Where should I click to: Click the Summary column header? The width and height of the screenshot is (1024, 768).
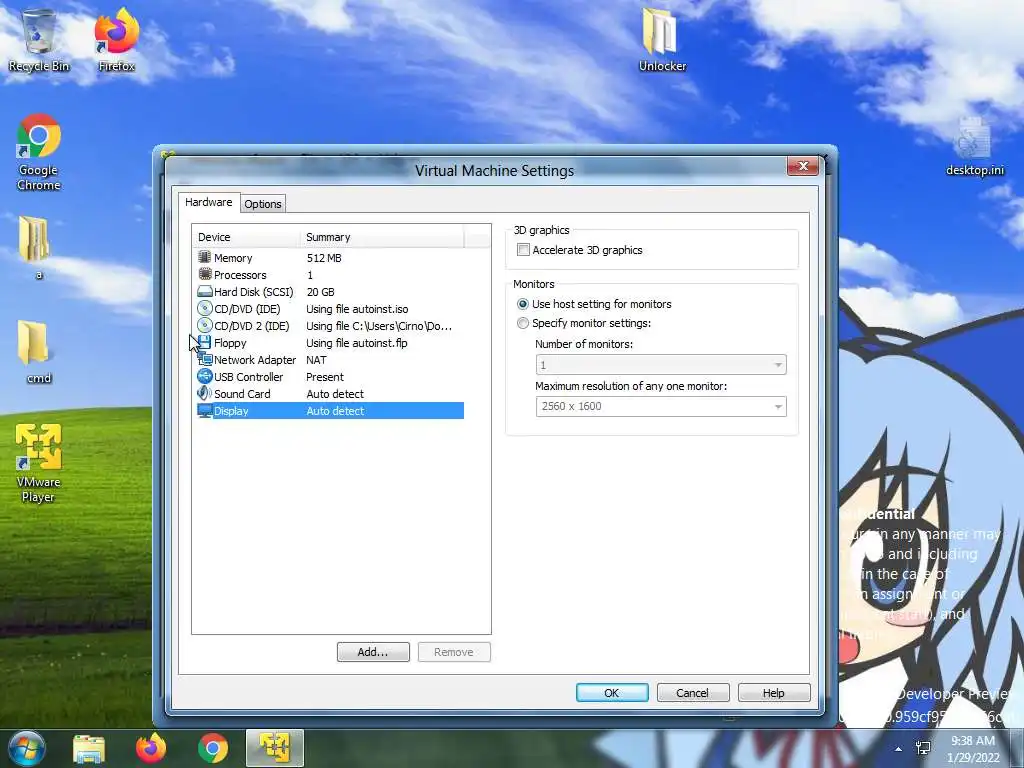coord(382,237)
